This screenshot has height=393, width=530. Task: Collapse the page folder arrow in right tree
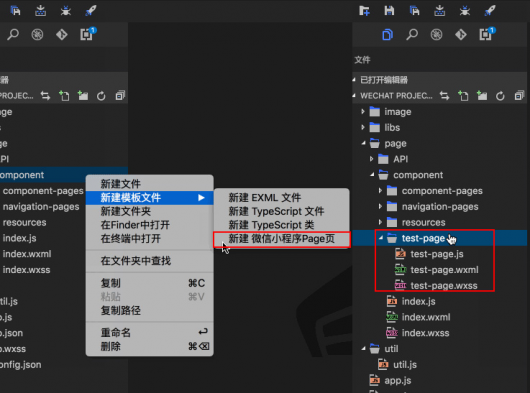click(x=363, y=143)
